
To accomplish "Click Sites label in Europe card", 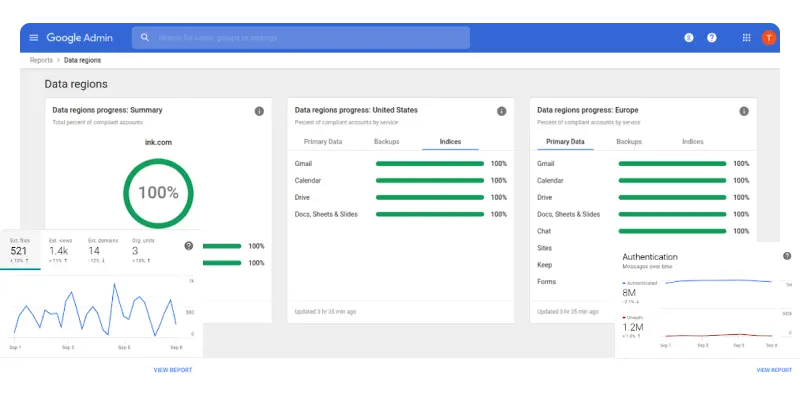I will click(544, 248).
